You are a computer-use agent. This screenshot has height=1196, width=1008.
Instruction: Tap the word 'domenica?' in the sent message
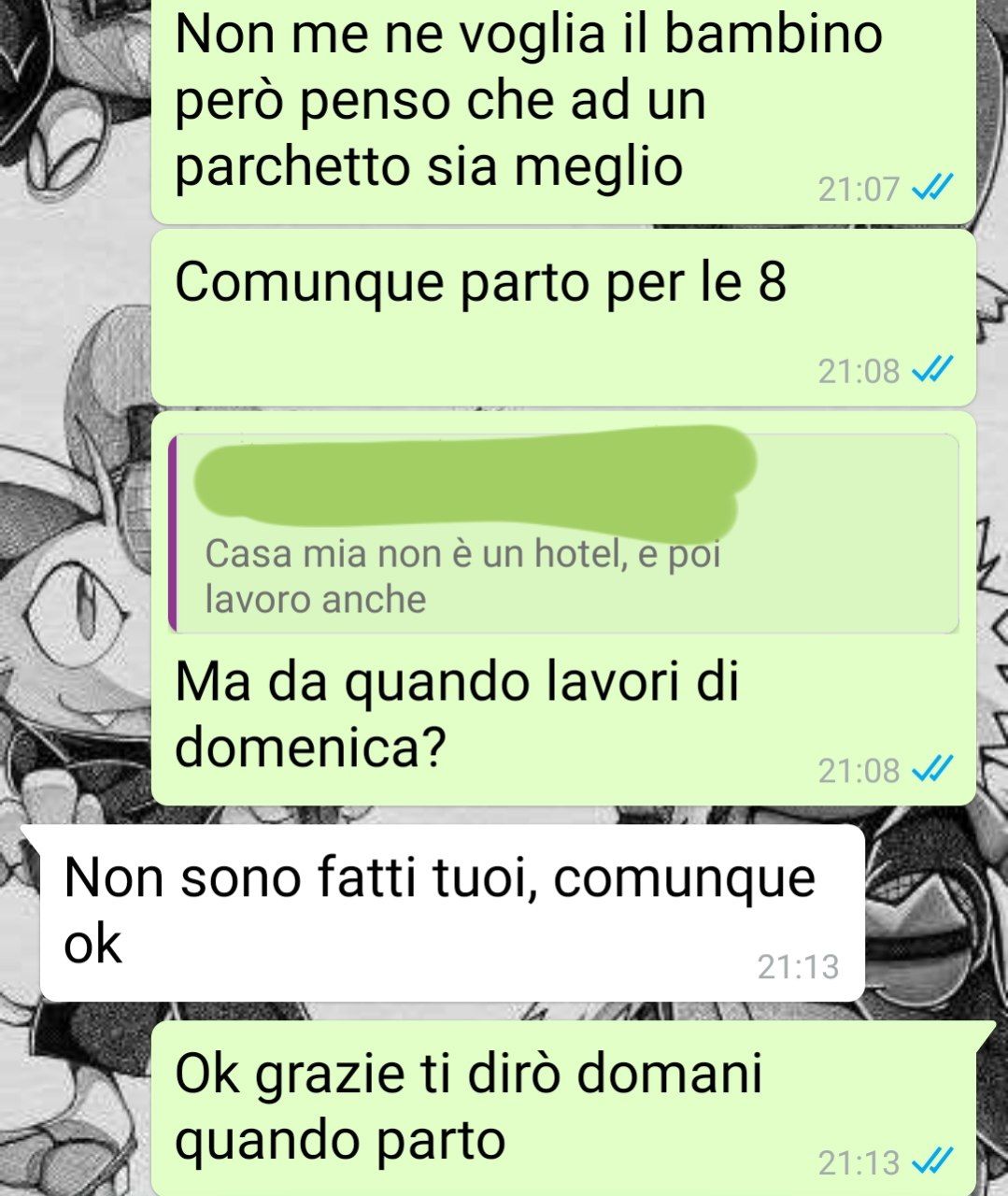click(x=309, y=747)
